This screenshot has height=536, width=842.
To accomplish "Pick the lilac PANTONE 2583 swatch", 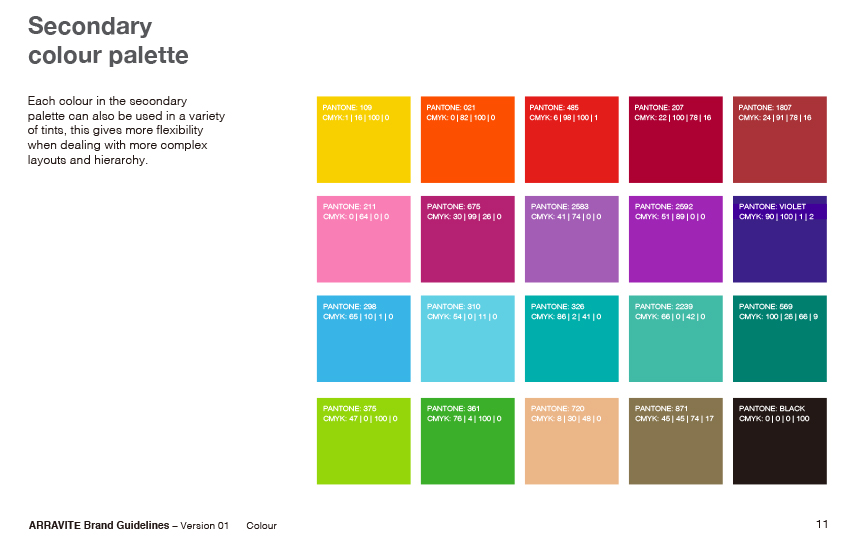I will coord(571,240).
